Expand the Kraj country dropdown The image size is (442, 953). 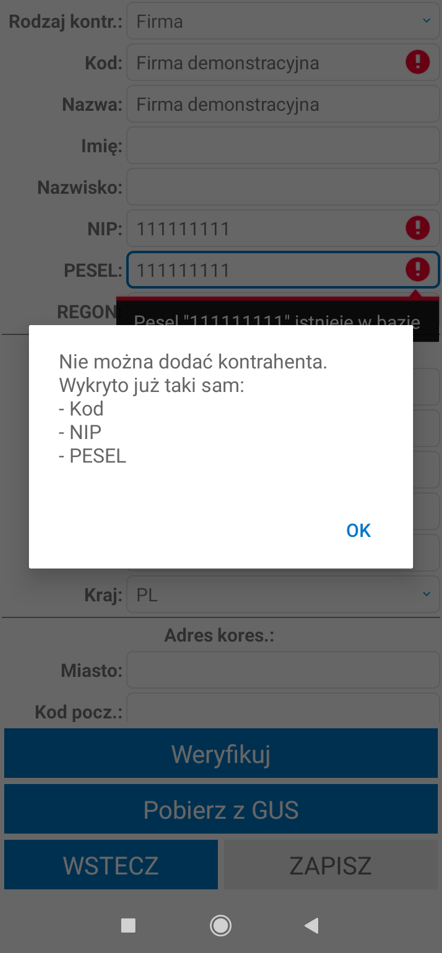coord(283,594)
